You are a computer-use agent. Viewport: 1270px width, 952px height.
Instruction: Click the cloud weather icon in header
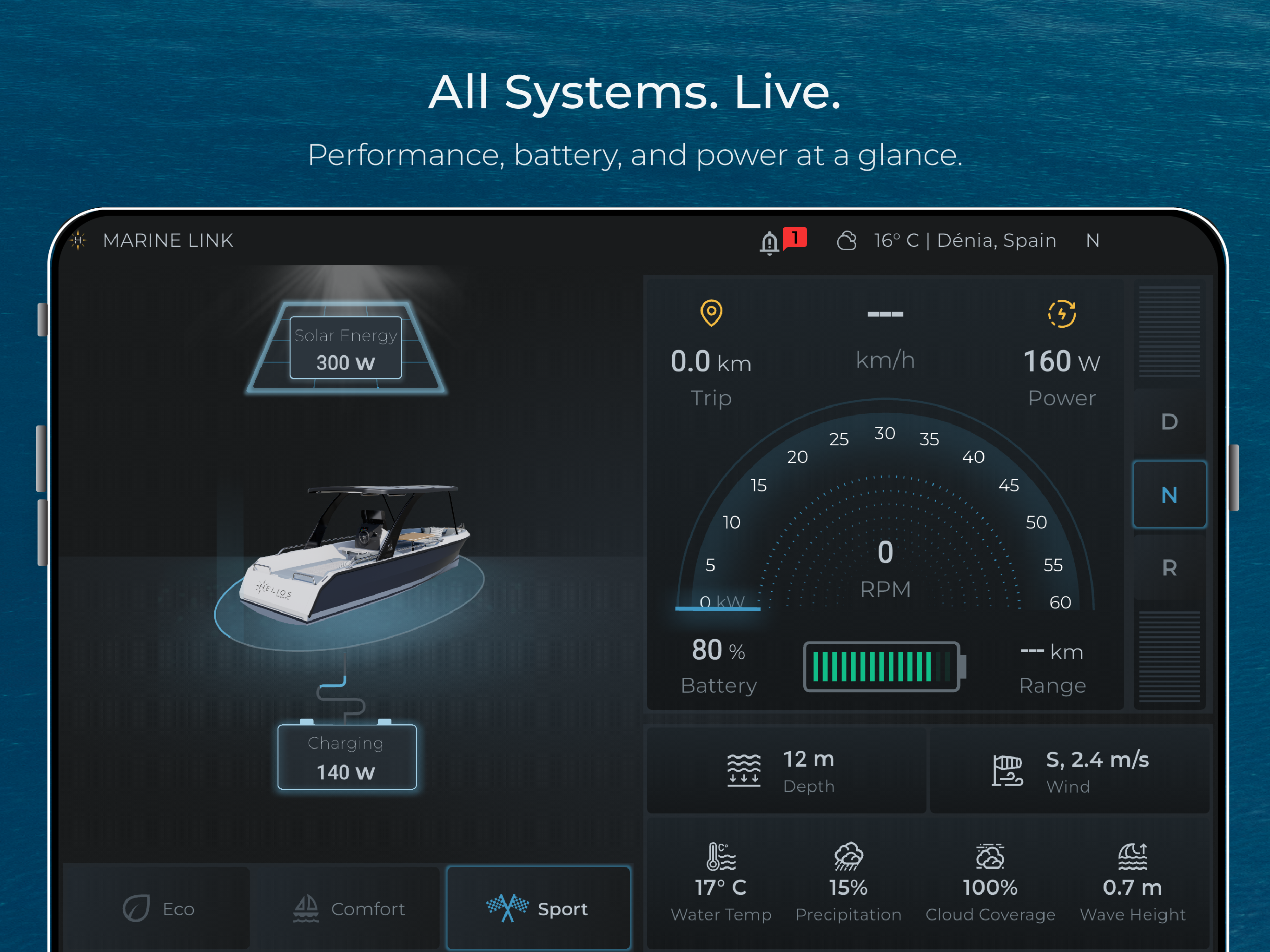[x=847, y=241]
